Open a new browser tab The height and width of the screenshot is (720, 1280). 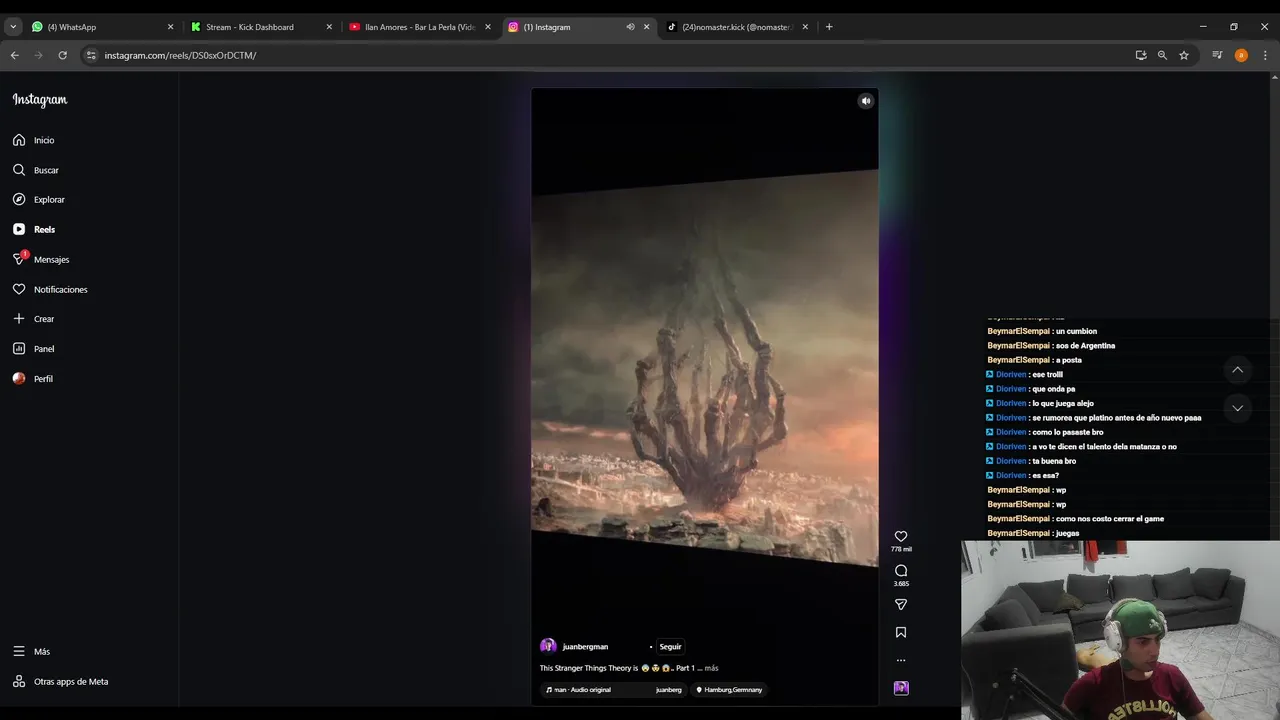[x=829, y=27]
